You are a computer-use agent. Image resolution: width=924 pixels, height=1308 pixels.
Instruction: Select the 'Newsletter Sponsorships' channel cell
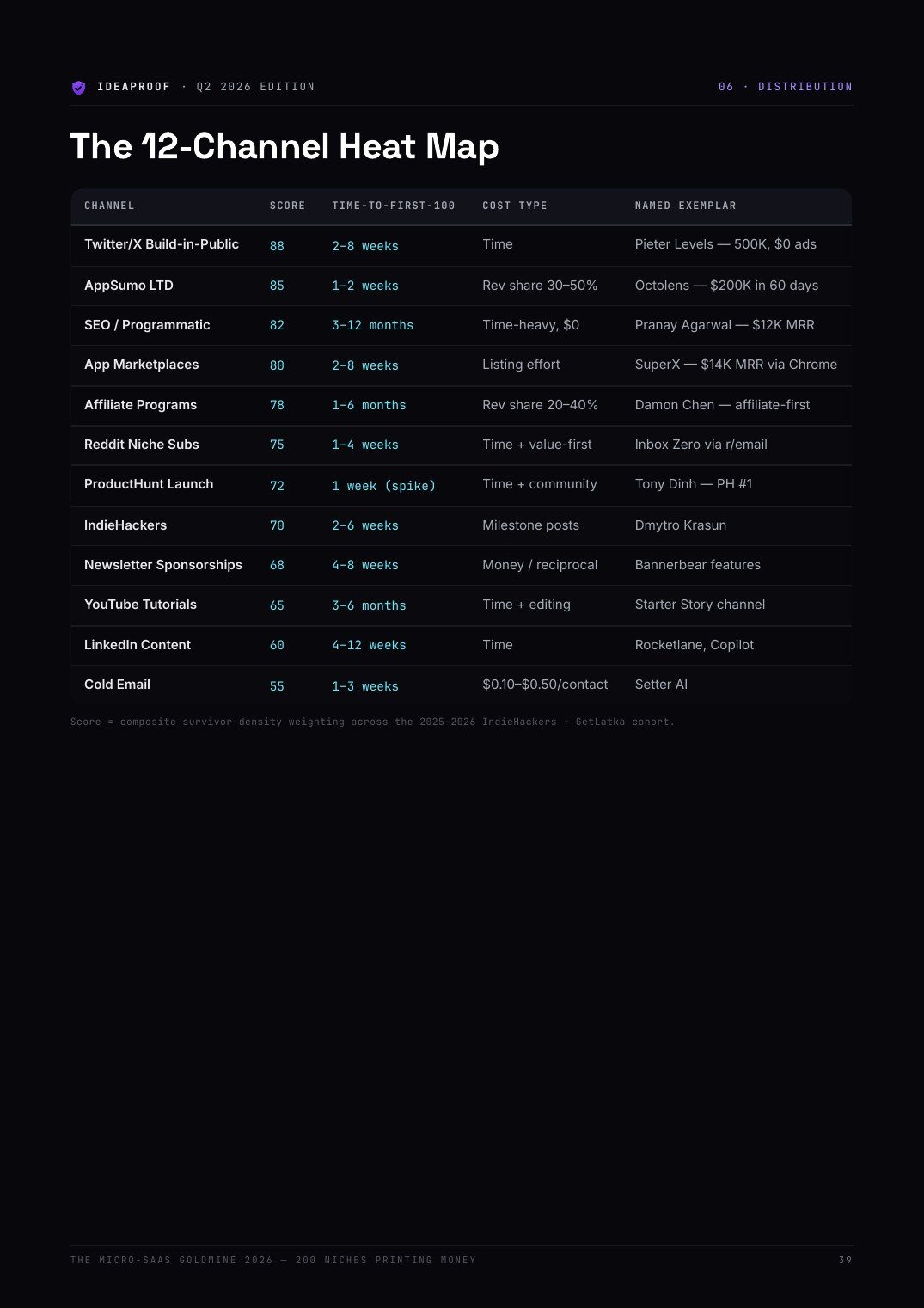(x=163, y=565)
